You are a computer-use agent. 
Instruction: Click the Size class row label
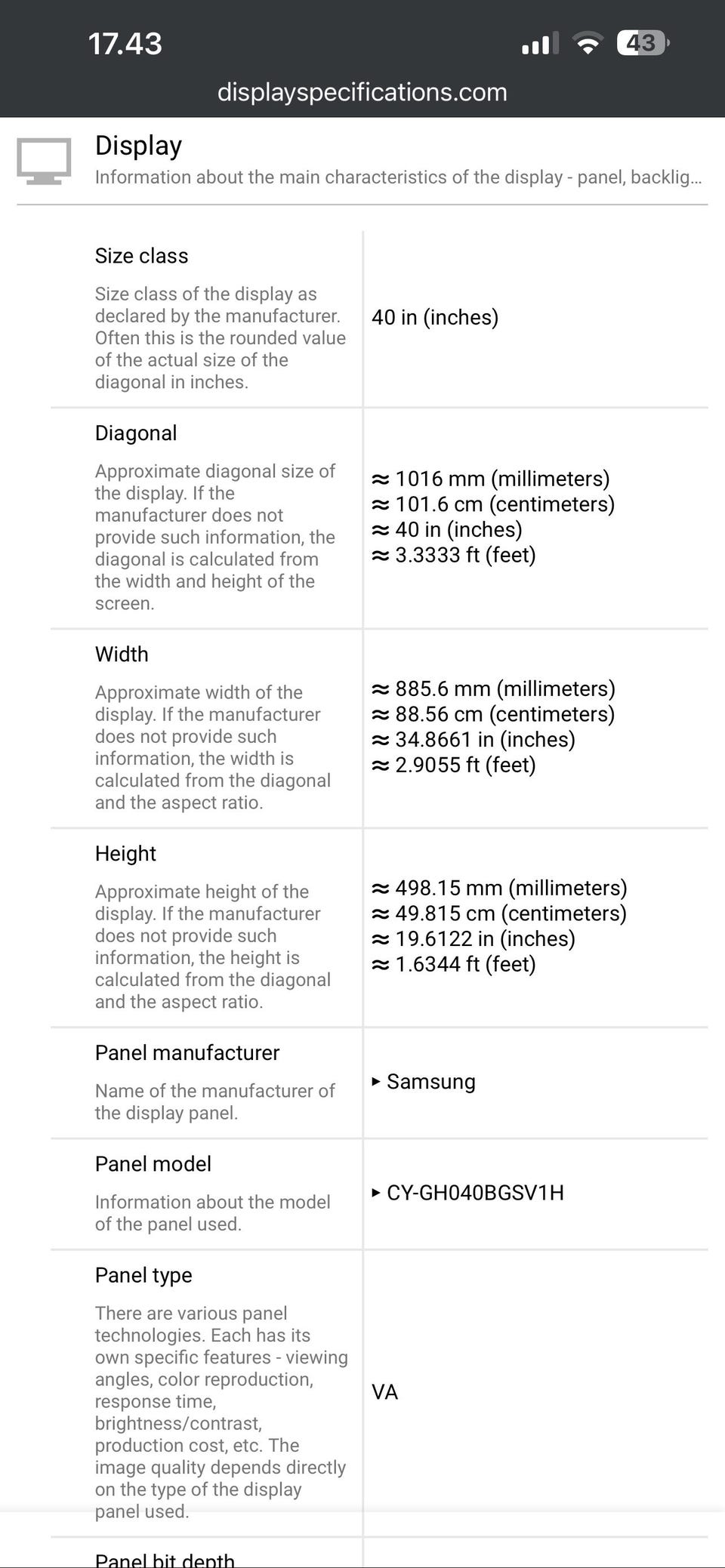141,256
